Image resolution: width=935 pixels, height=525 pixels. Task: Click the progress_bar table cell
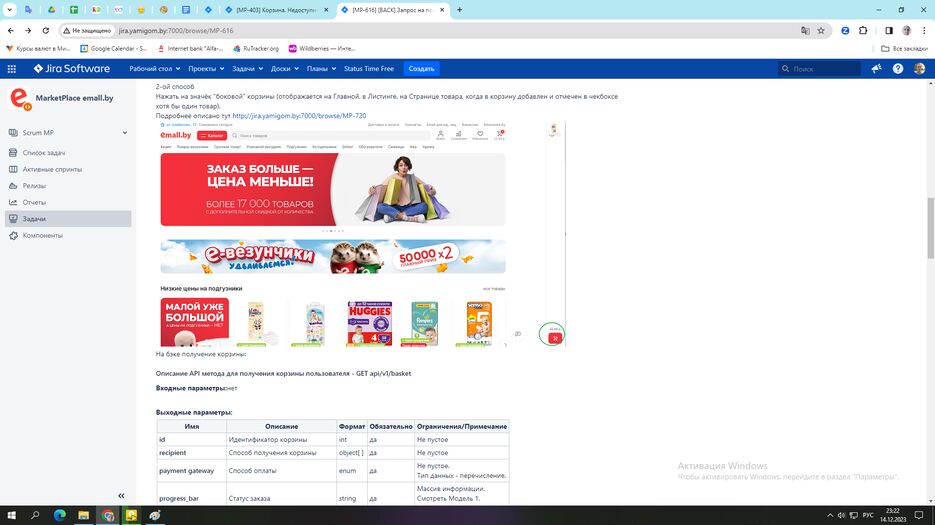[191, 498]
